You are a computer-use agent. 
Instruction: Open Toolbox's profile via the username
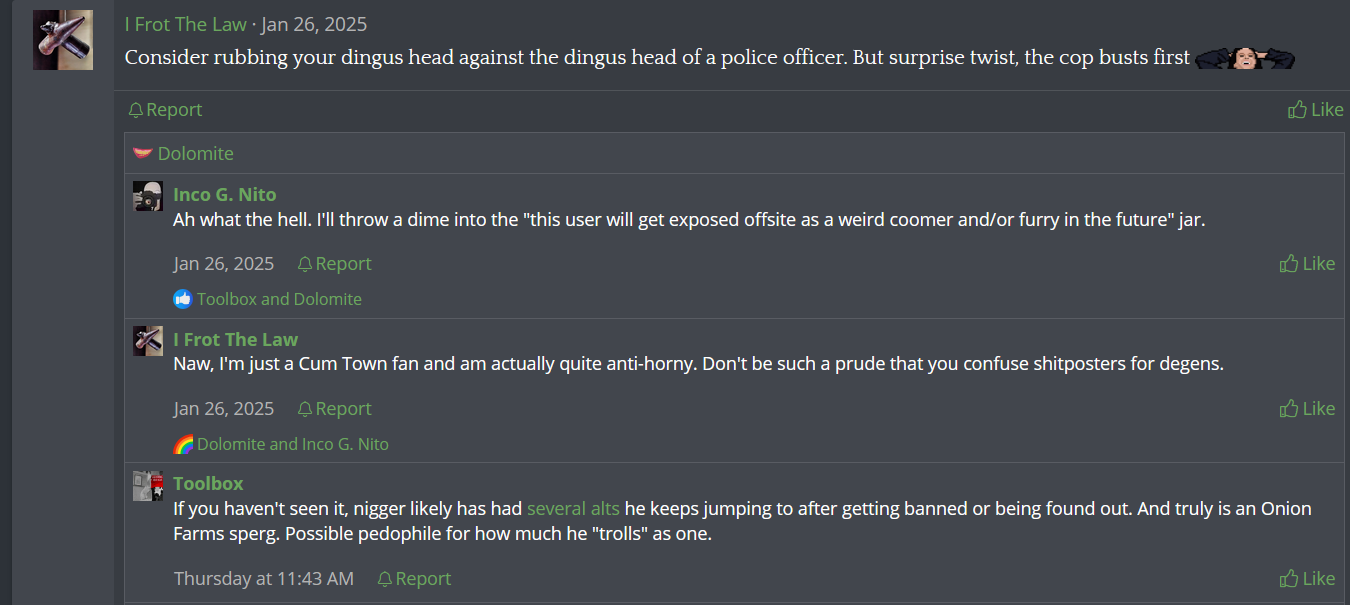pyautogui.click(x=208, y=484)
